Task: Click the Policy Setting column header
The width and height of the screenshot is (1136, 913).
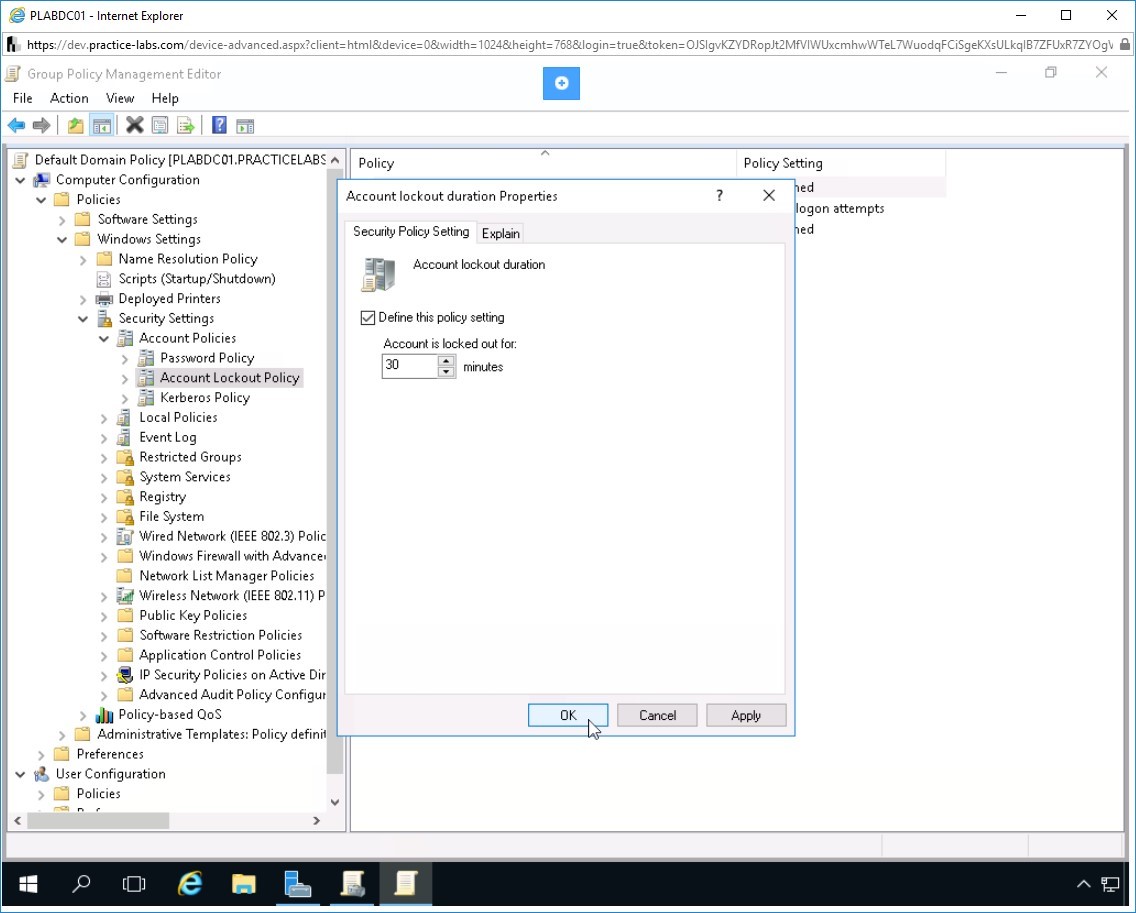Action: click(x=841, y=163)
